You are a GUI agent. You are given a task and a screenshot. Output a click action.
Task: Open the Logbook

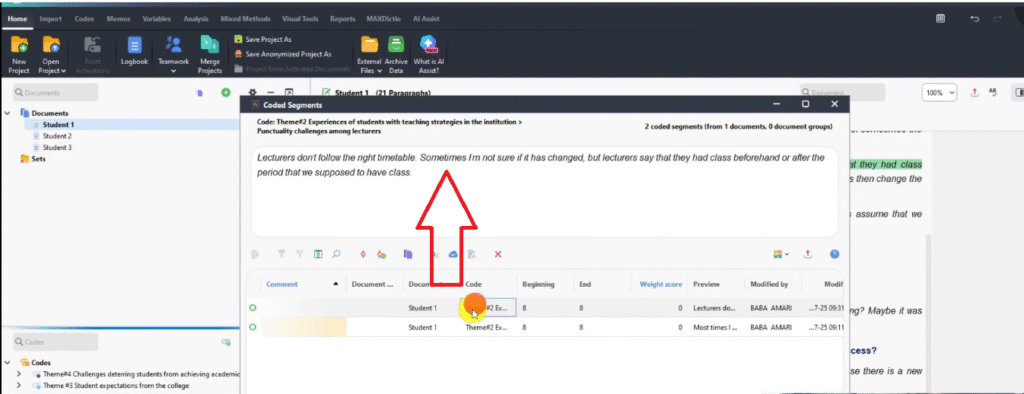[134, 51]
